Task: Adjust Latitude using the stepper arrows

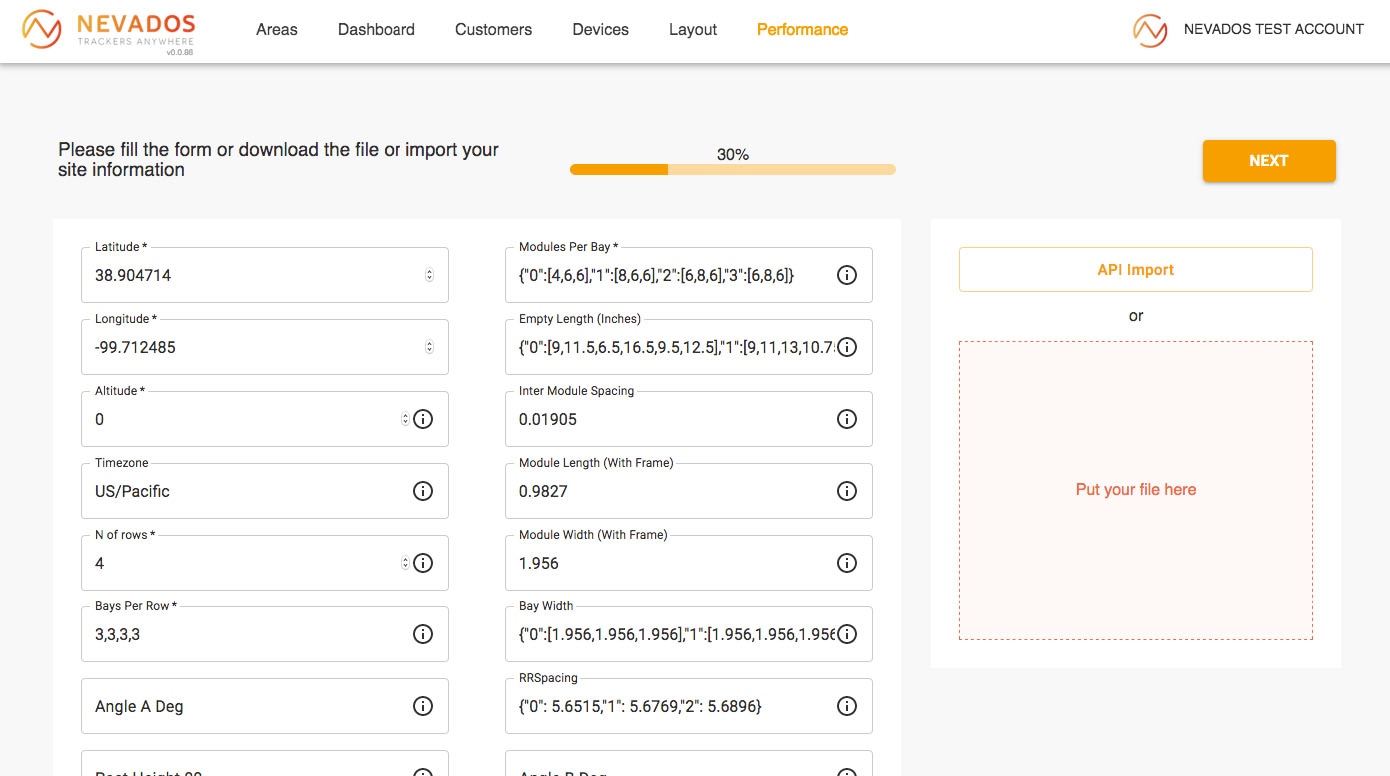Action: (429, 275)
